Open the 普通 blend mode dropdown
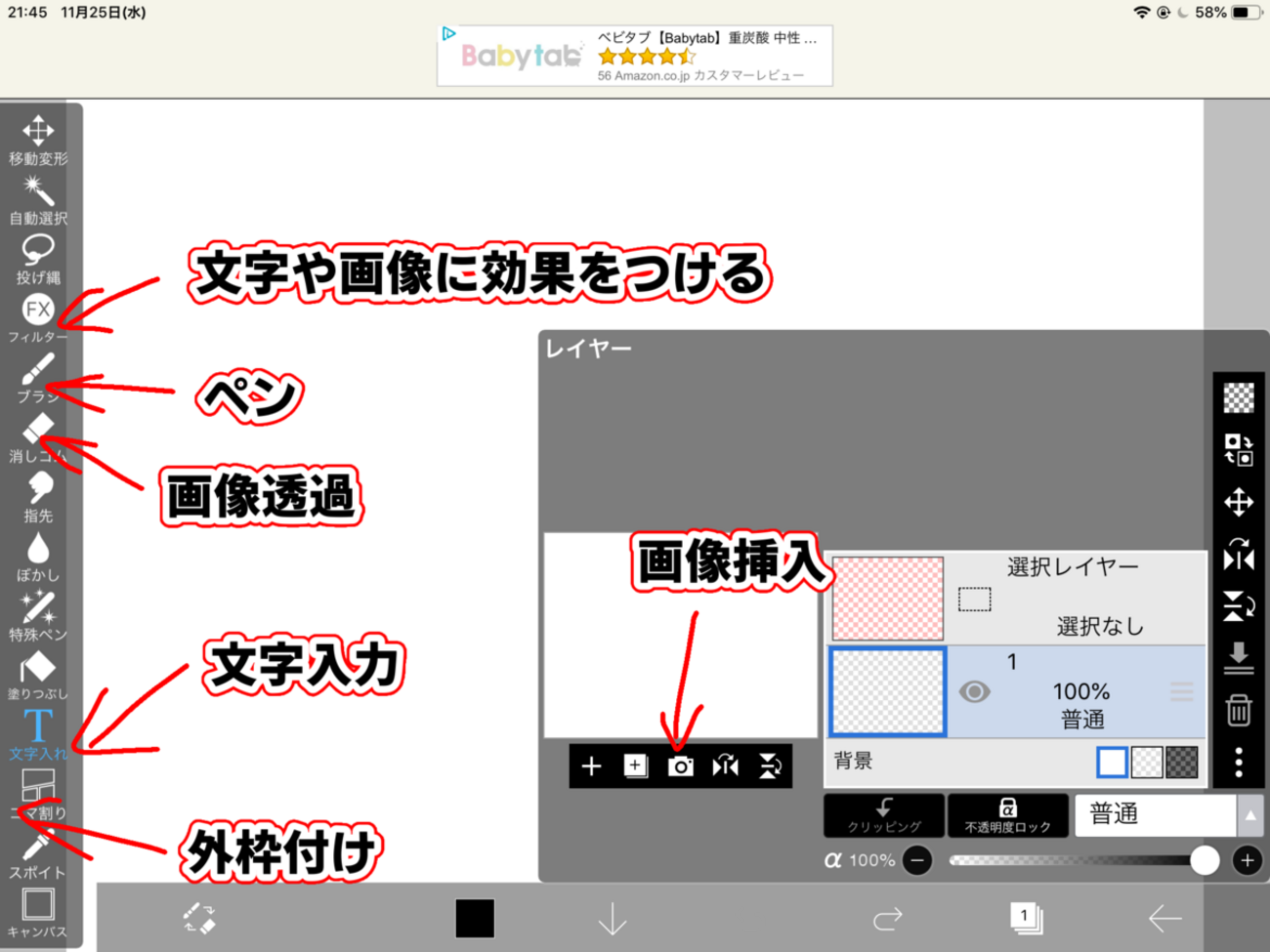This screenshot has height=952, width=1270. (x=1157, y=815)
